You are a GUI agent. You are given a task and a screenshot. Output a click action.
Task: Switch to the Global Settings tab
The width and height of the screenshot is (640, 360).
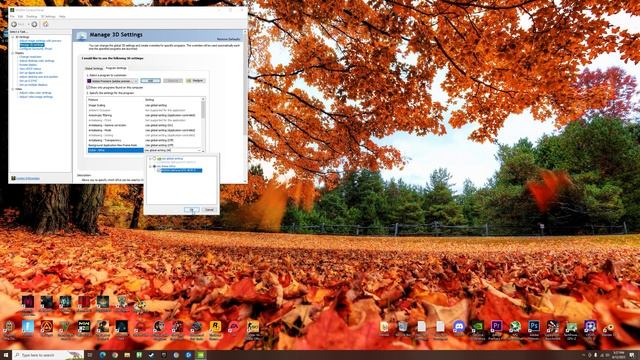[94, 68]
